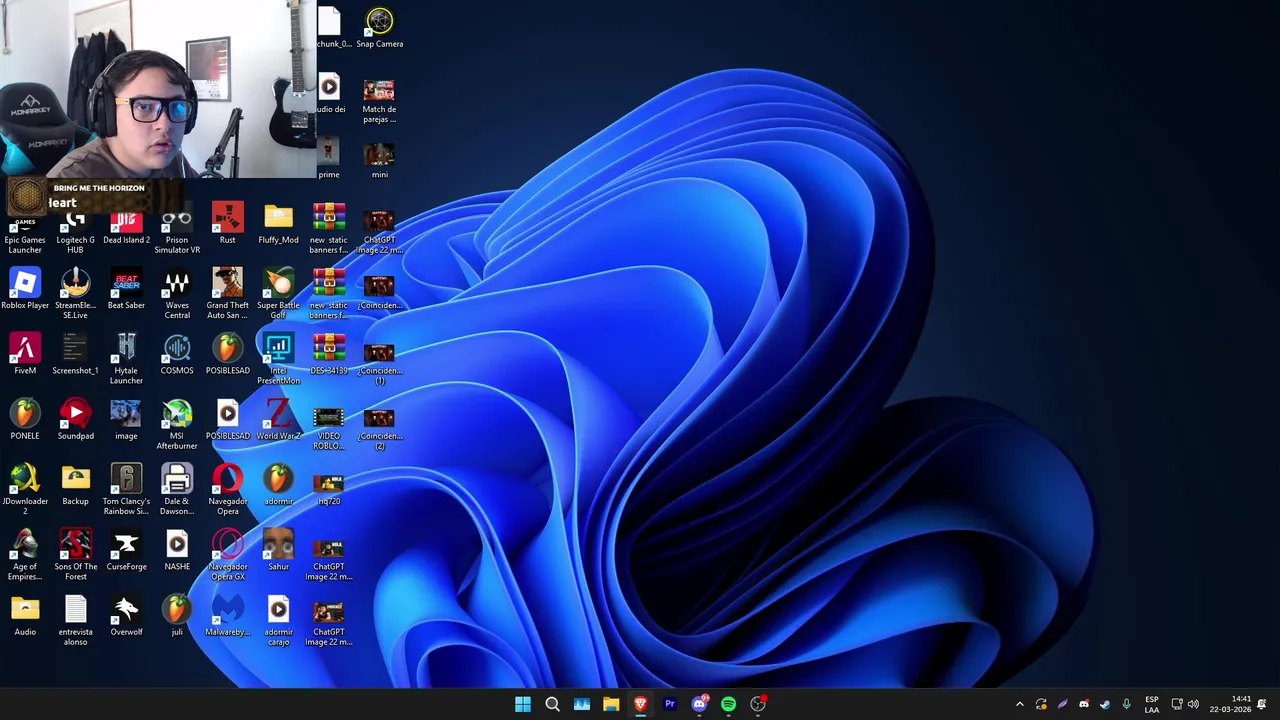Launch Navegador Opera browser shortcut
The width and height of the screenshot is (1280, 720).
(x=228, y=490)
